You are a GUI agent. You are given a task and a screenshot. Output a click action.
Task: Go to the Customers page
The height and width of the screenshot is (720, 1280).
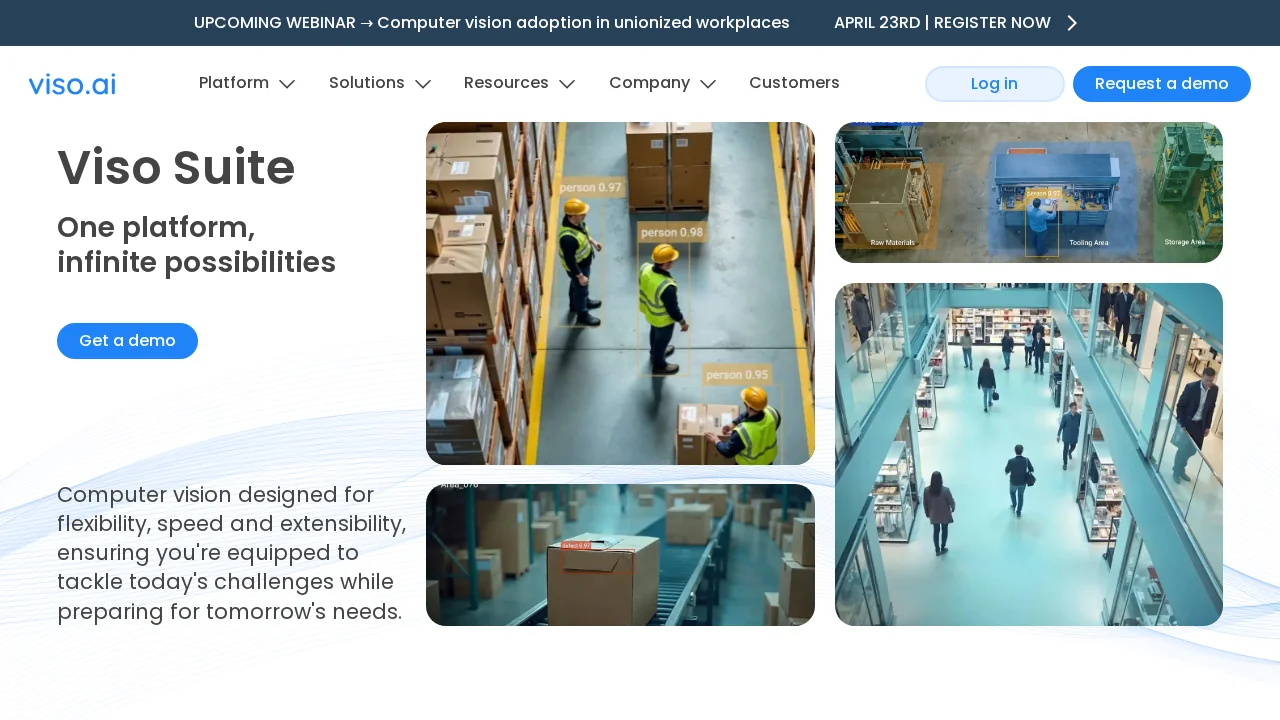tap(794, 83)
